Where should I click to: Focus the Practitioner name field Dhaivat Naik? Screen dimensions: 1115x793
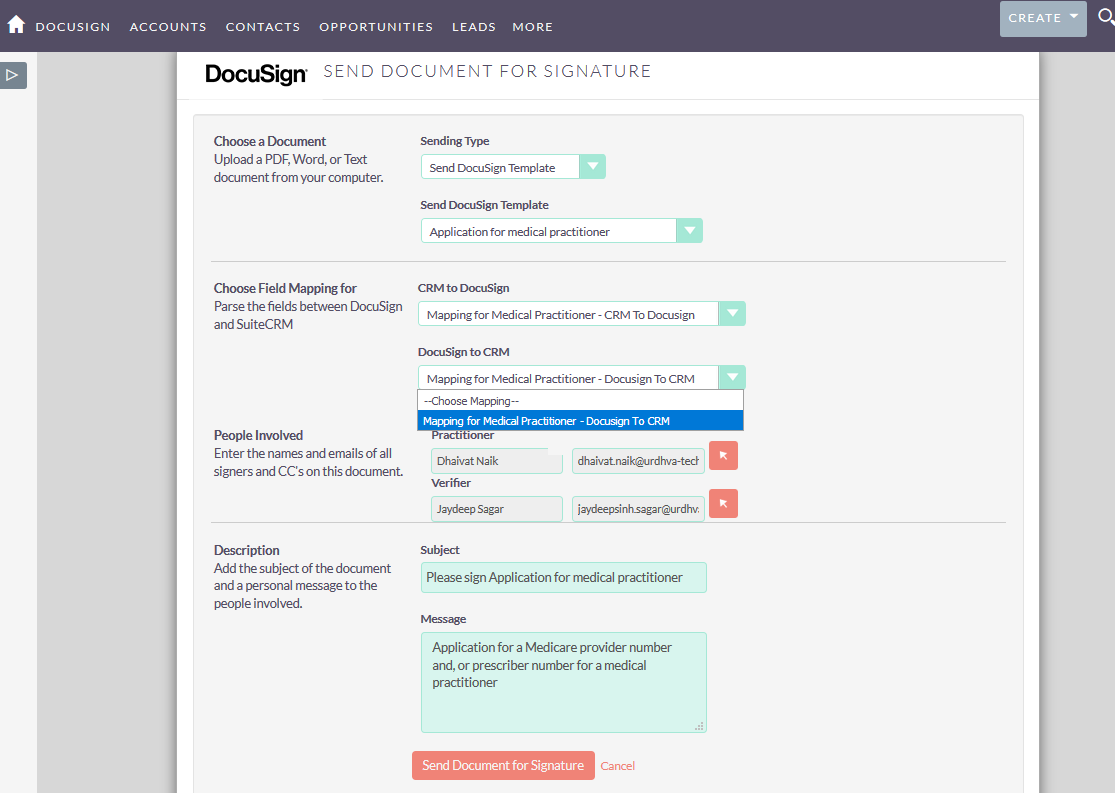pos(496,461)
